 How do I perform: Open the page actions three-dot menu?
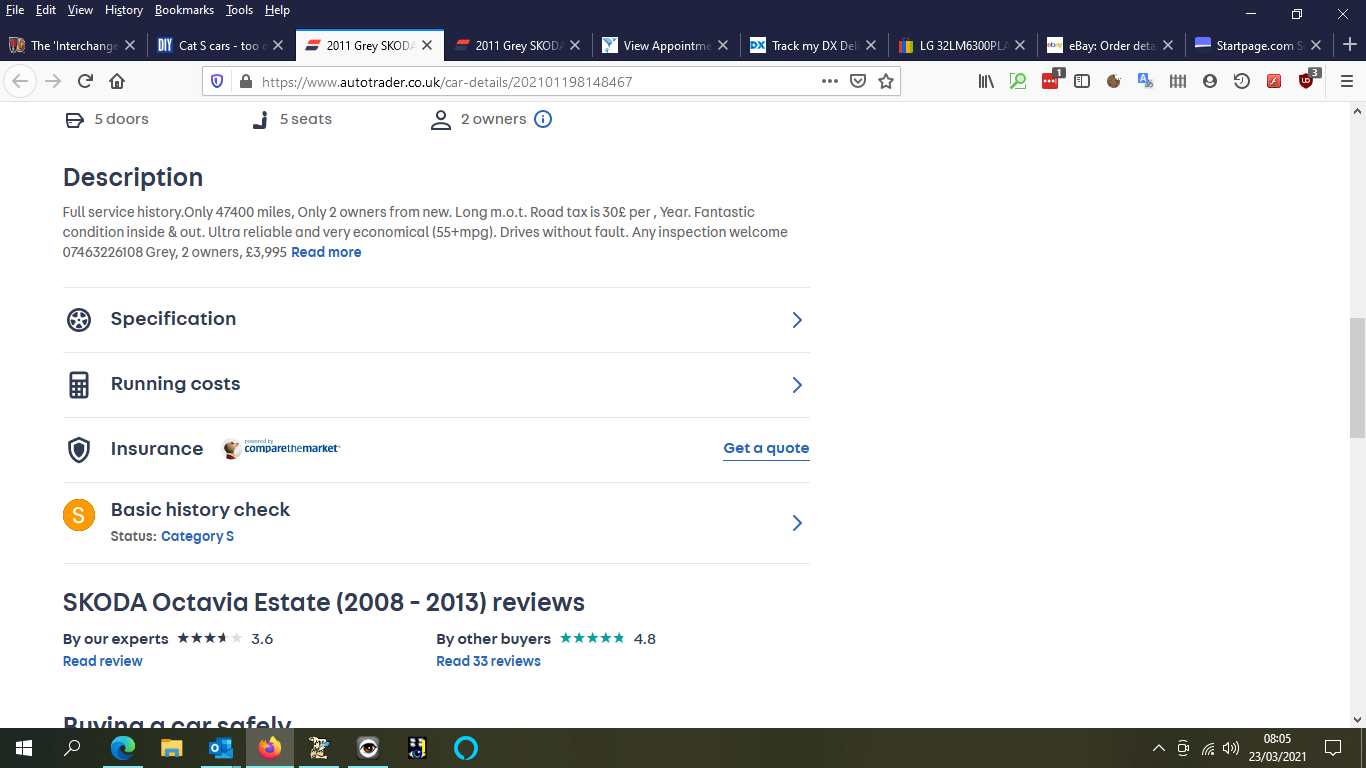click(829, 82)
